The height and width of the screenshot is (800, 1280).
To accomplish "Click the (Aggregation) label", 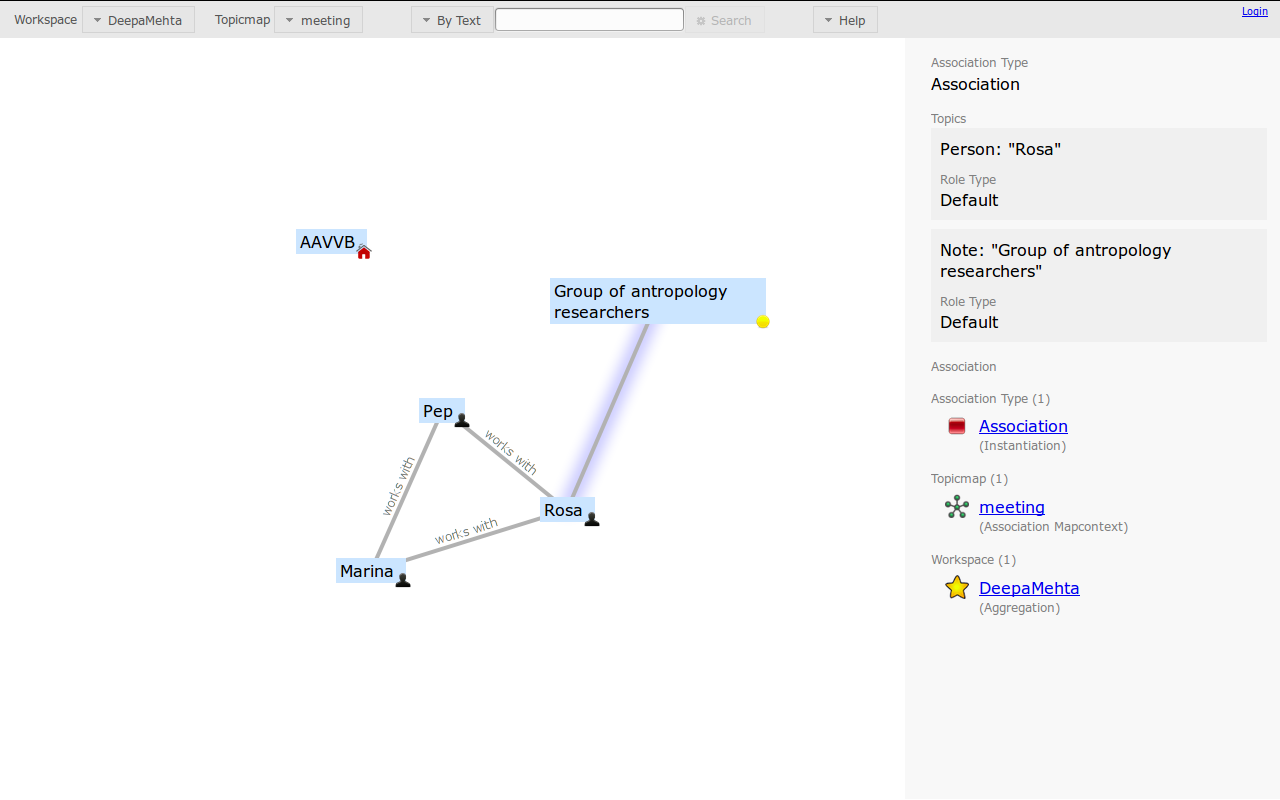I will pos(1019,608).
